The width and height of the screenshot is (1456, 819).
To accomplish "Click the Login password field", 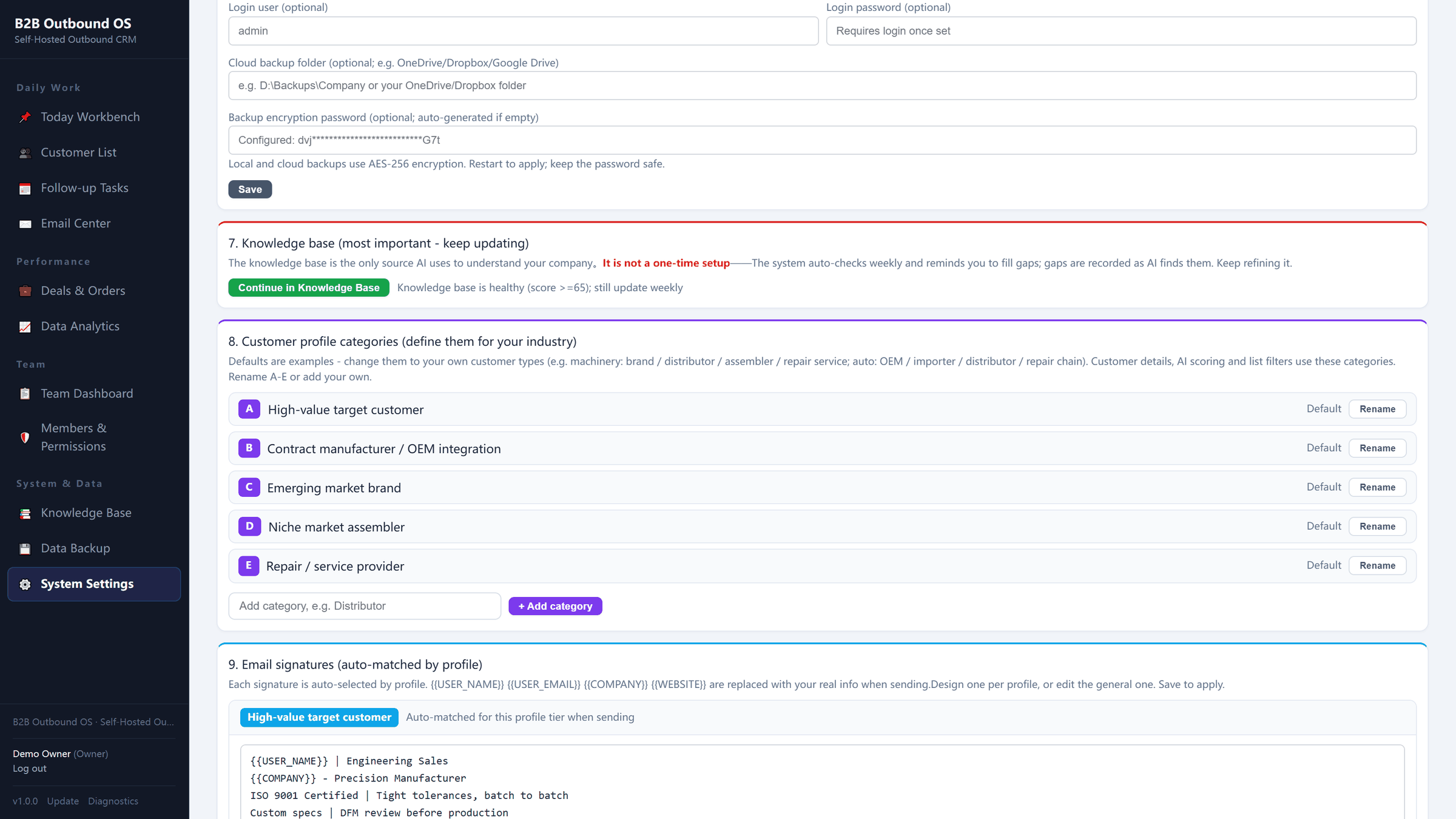I will [x=1121, y=31].
